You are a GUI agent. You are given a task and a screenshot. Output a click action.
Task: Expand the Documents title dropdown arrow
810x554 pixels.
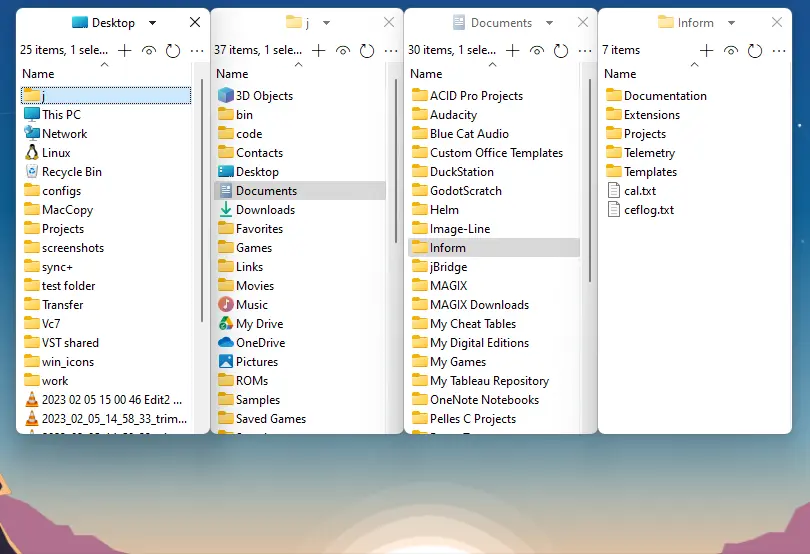(550, 23)
